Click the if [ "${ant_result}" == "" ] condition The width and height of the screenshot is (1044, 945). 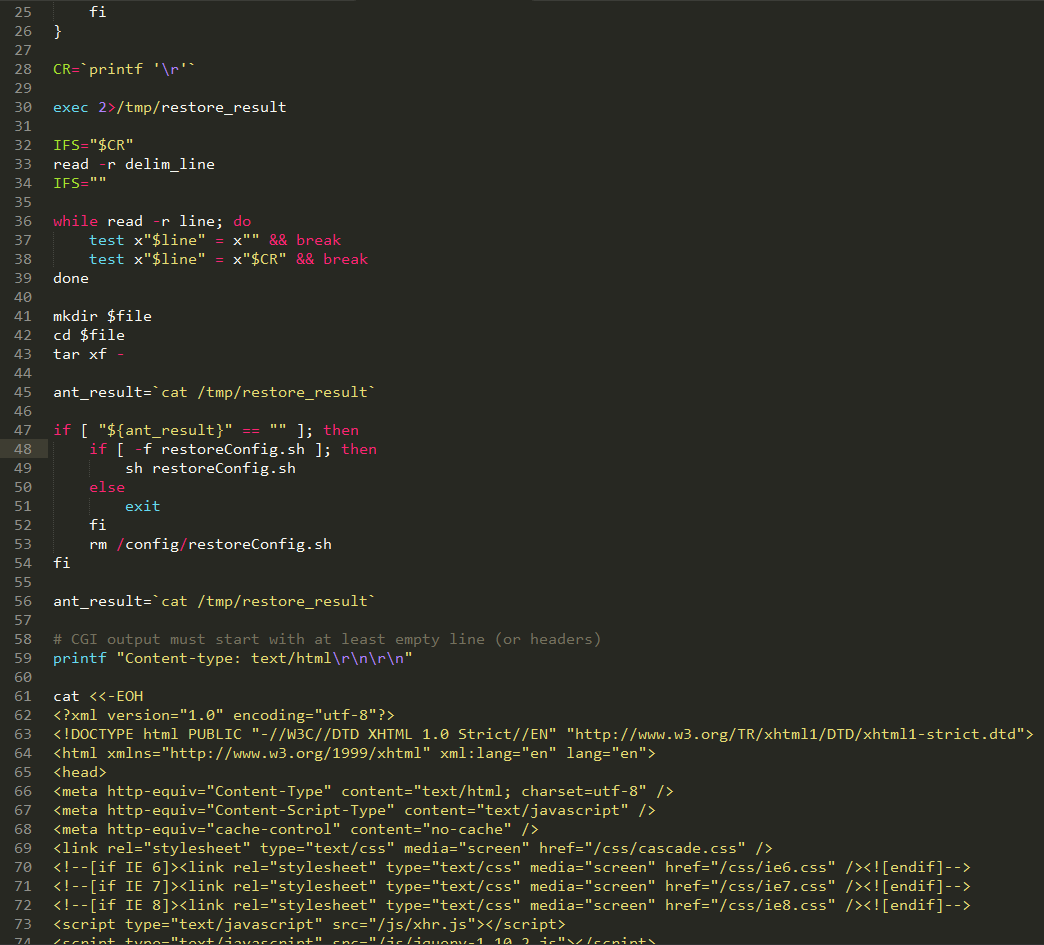pyautogui.click(x=206, y=430)
